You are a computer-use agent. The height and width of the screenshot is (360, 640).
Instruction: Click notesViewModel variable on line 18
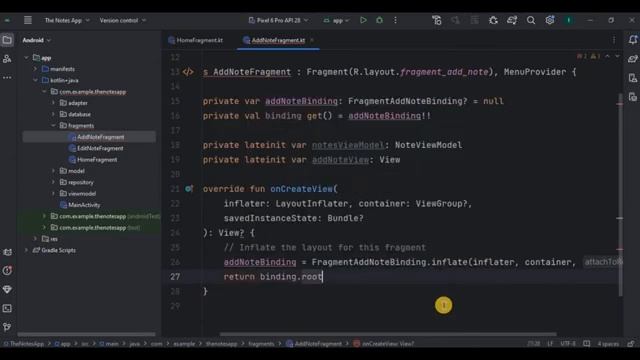[348, 145]
